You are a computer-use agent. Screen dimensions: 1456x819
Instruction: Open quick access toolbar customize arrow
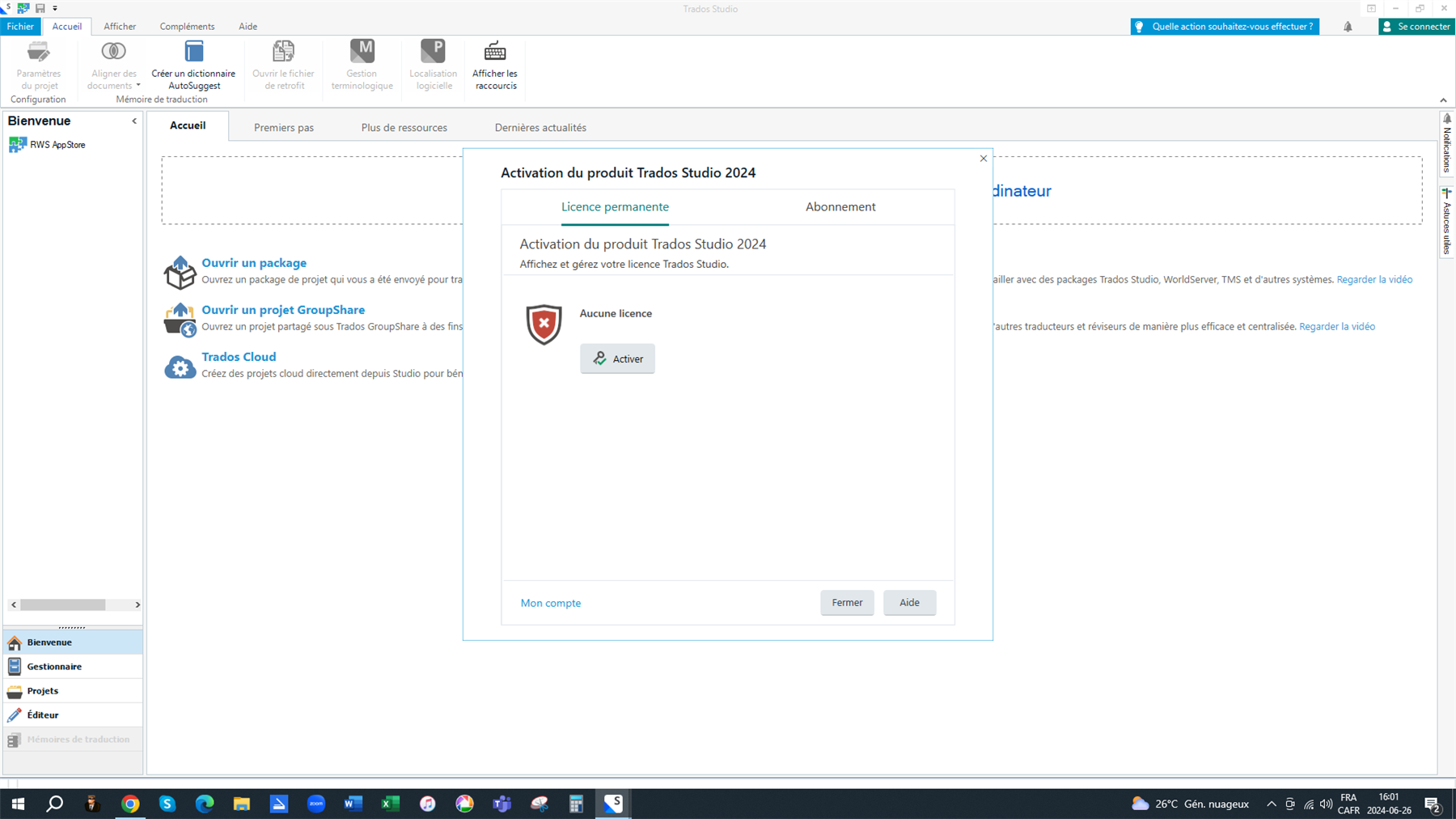(x=55, y=8)
